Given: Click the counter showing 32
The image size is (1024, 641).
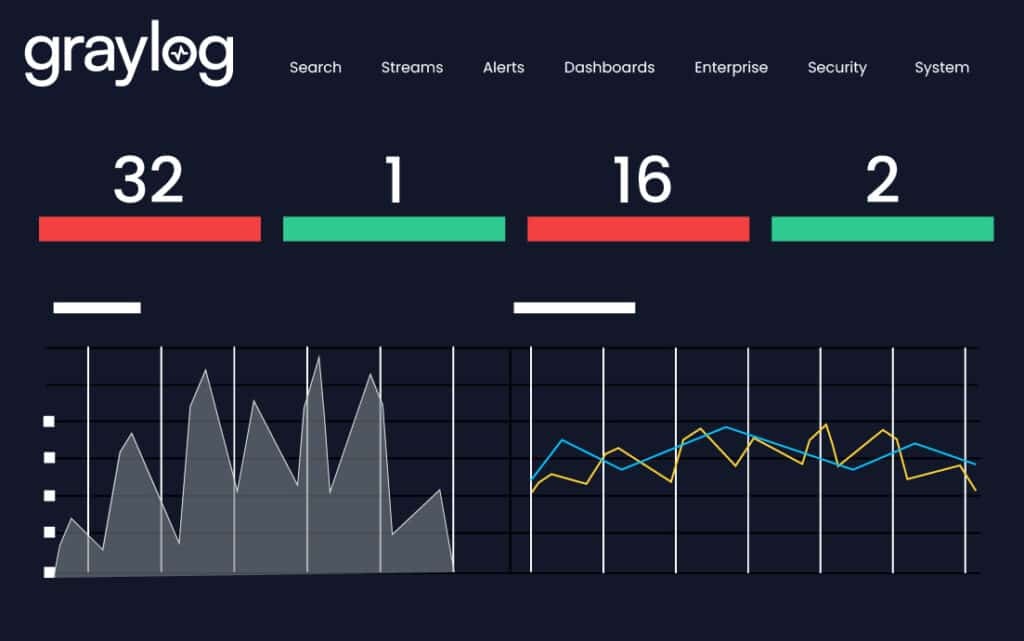Looking at the screenshot, I should (x=149, y=180).
